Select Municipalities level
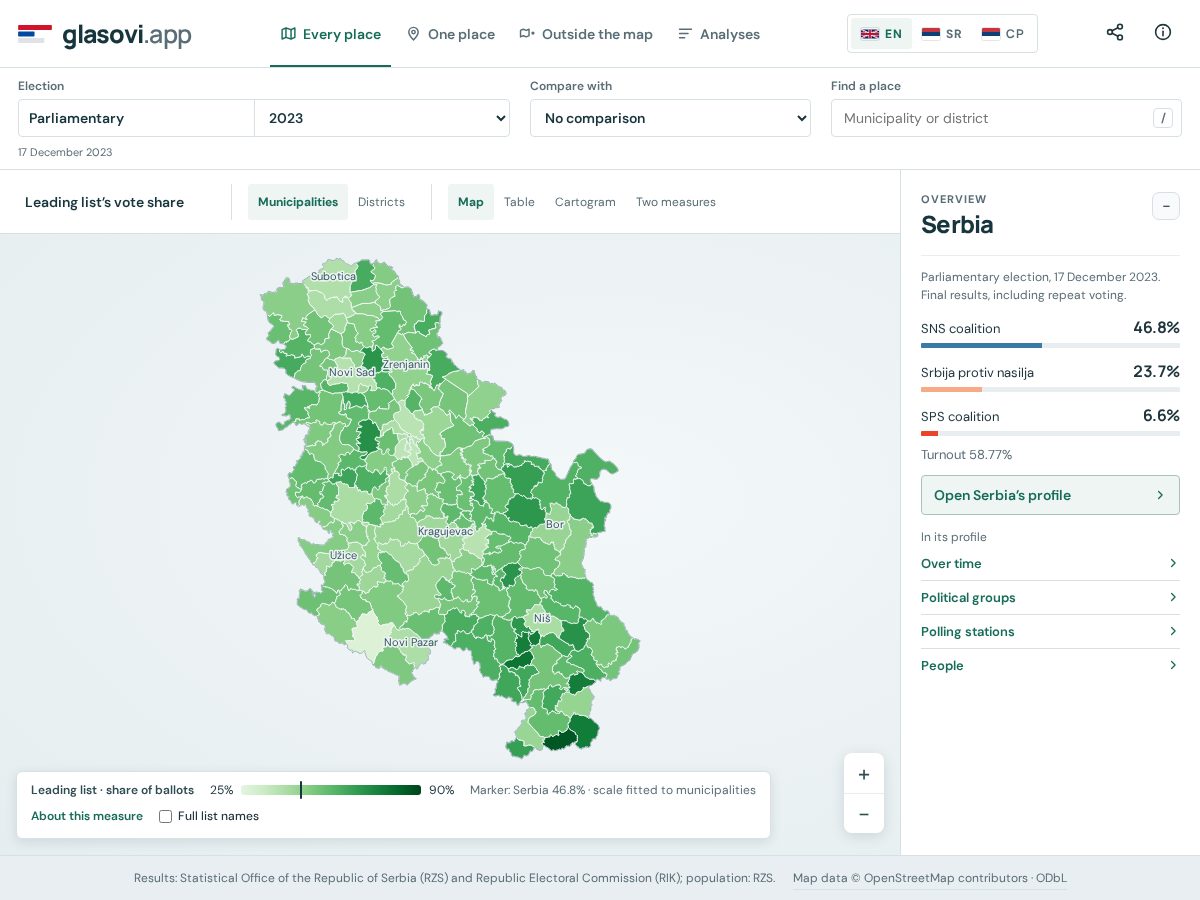The image size is (1200, 900). pos(298,202)
